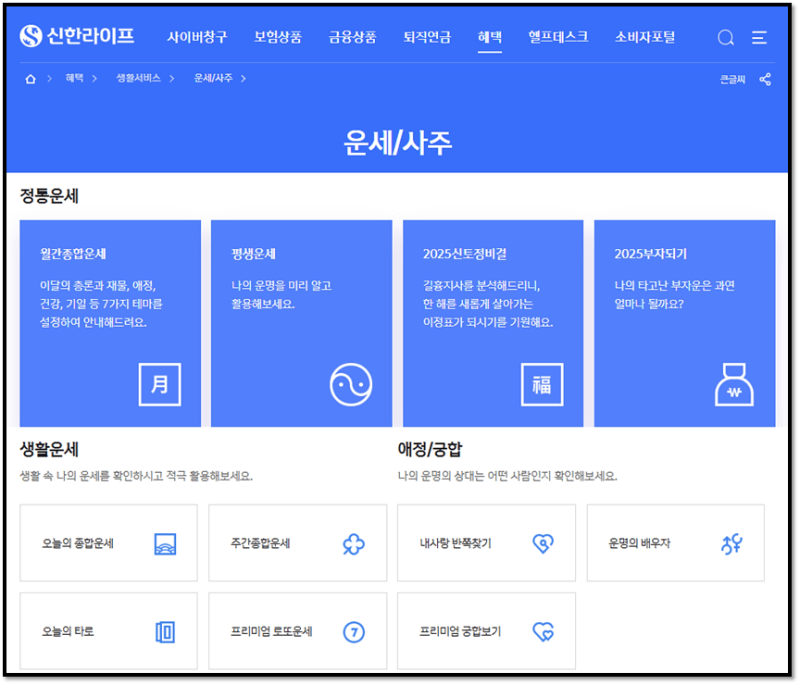Click the 福 icon on 2025신토정비결 card

tap(542, 385)
